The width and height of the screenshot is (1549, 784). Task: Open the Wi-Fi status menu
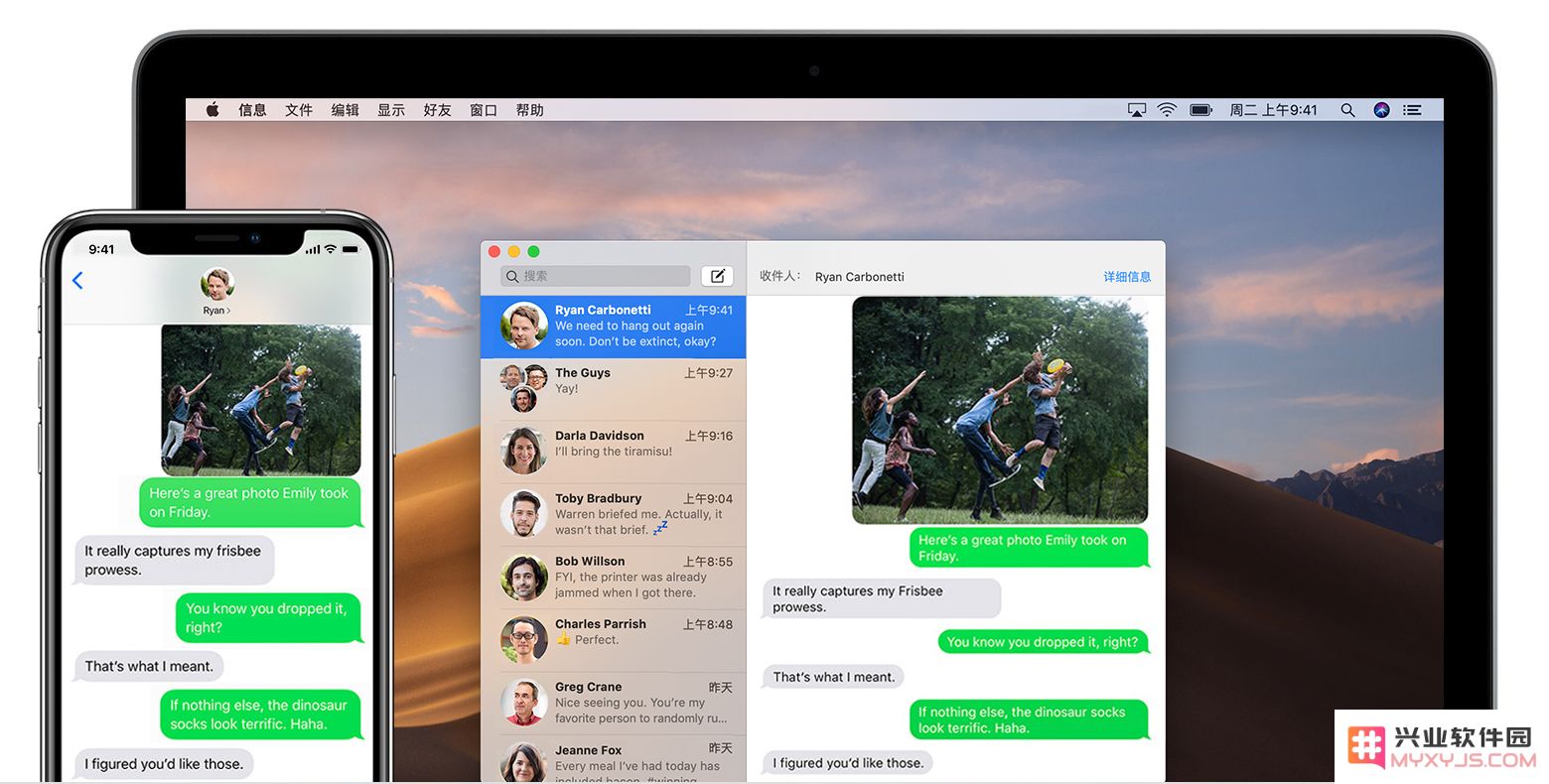[1167, 110]
